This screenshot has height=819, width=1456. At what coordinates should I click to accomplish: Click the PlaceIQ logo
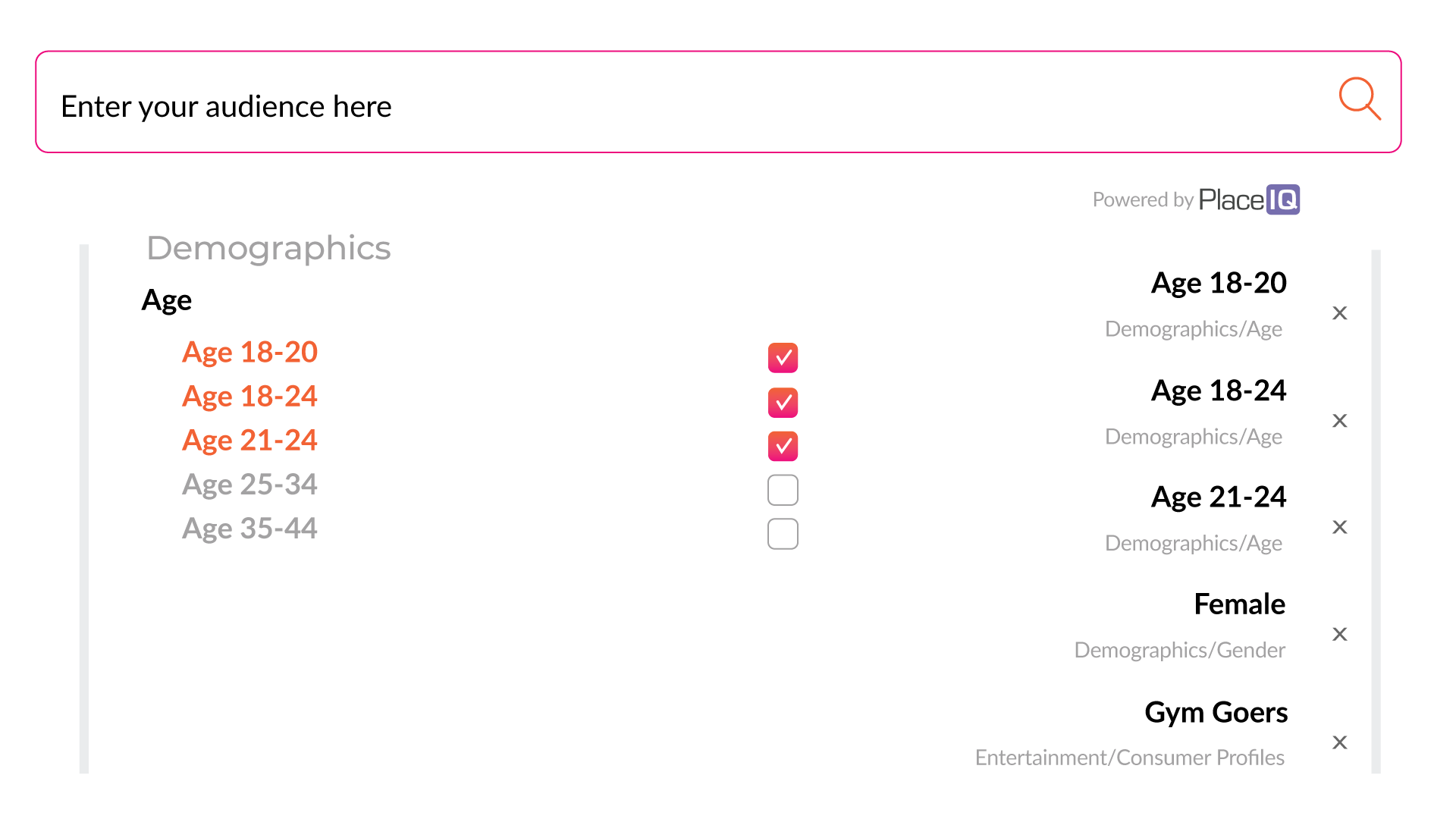coord(1249,199)
